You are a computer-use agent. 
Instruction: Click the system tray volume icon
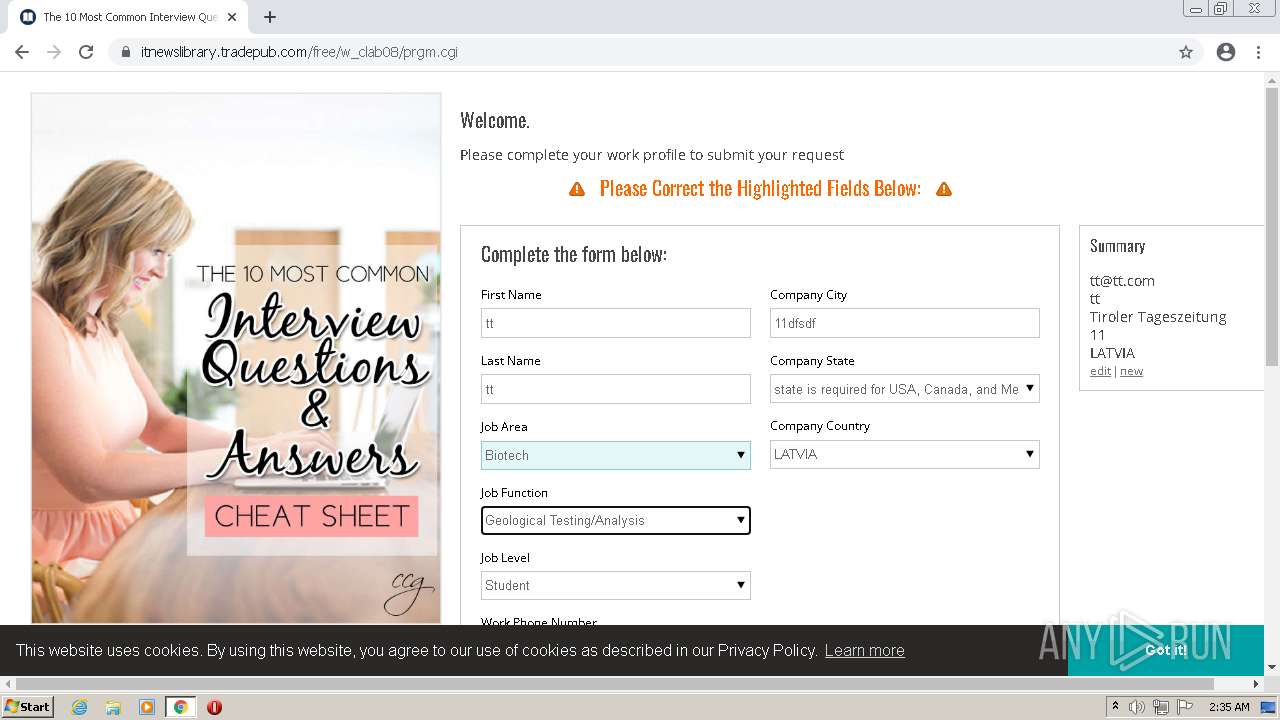point(1137,707)
